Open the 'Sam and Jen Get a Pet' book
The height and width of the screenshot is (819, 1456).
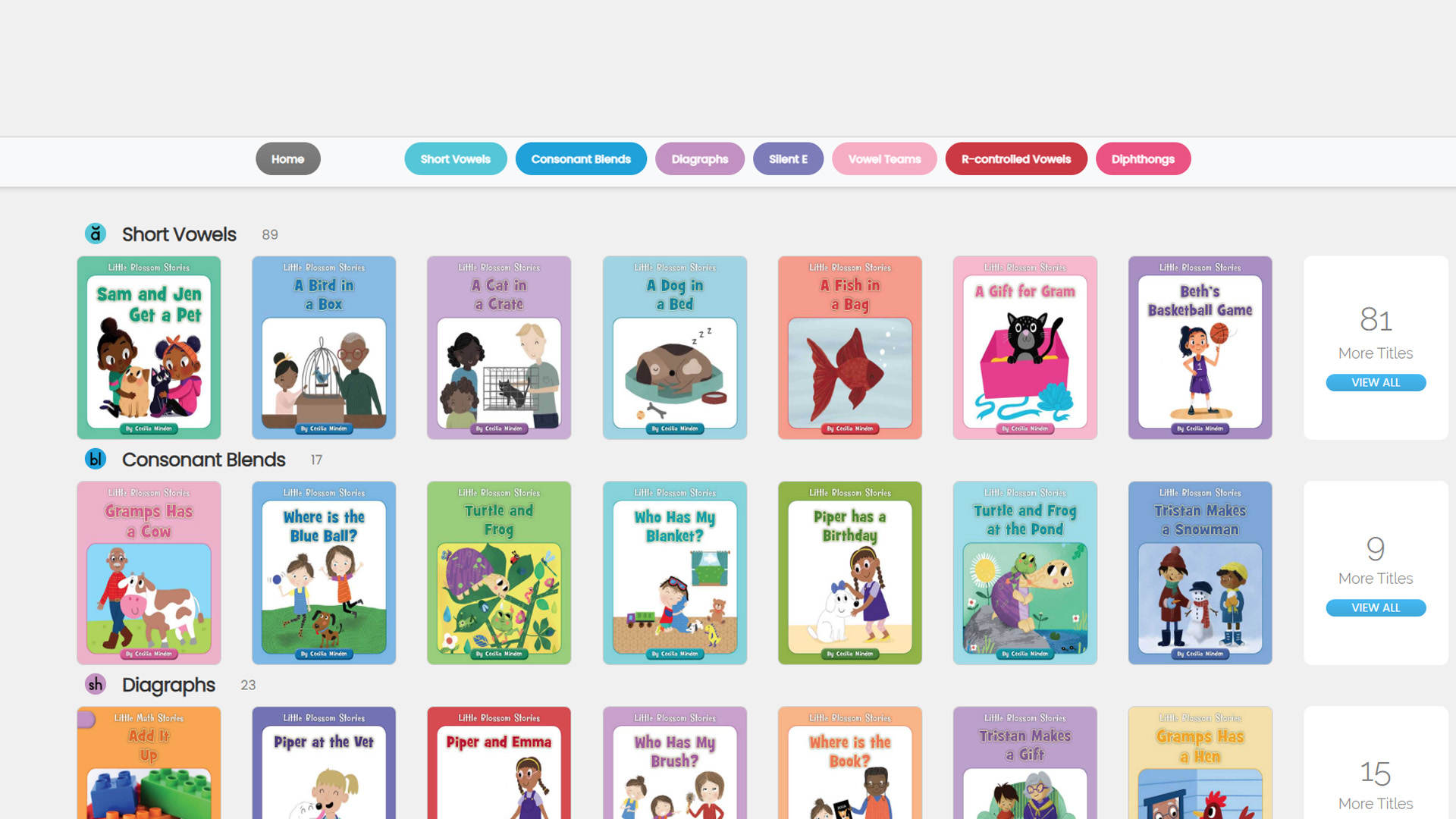tap(149, 347)
